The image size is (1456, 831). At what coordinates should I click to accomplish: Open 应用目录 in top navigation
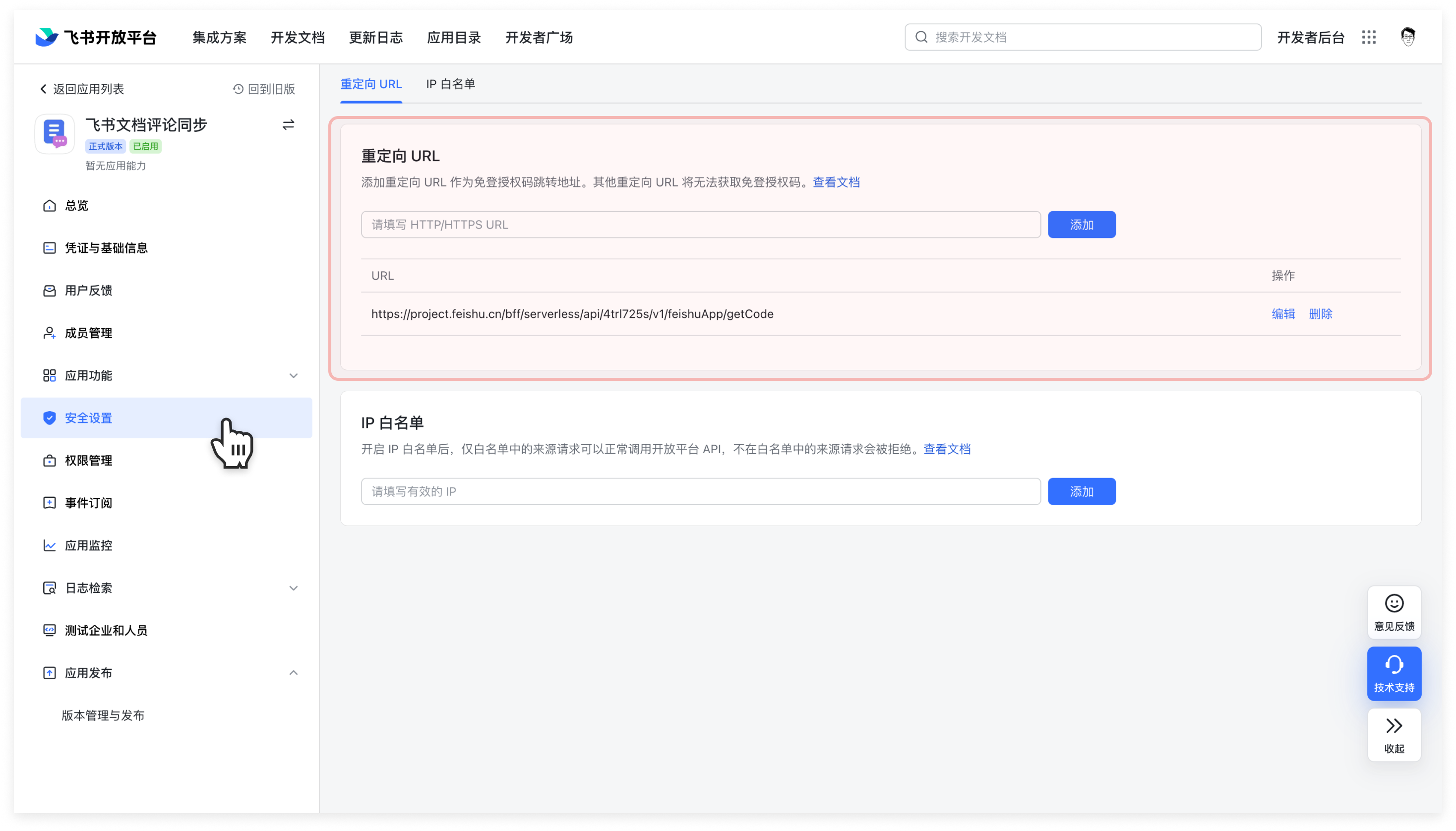tap(454, 38)
